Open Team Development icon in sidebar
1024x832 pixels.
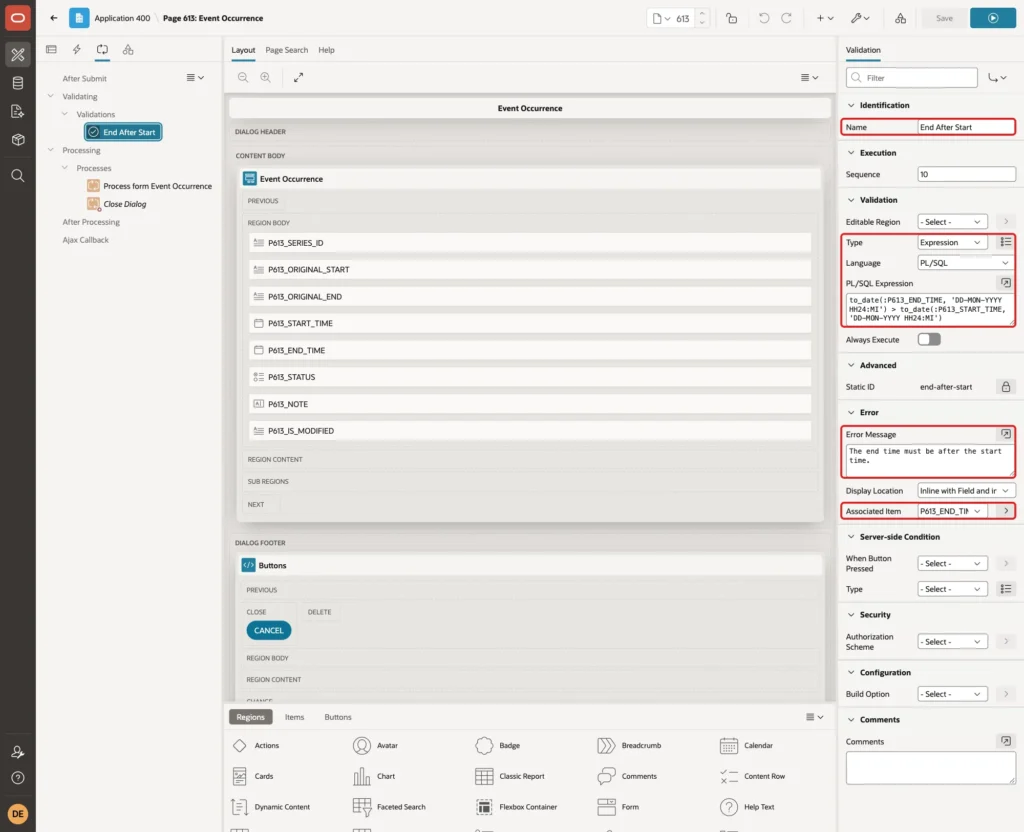coord(18,111)
